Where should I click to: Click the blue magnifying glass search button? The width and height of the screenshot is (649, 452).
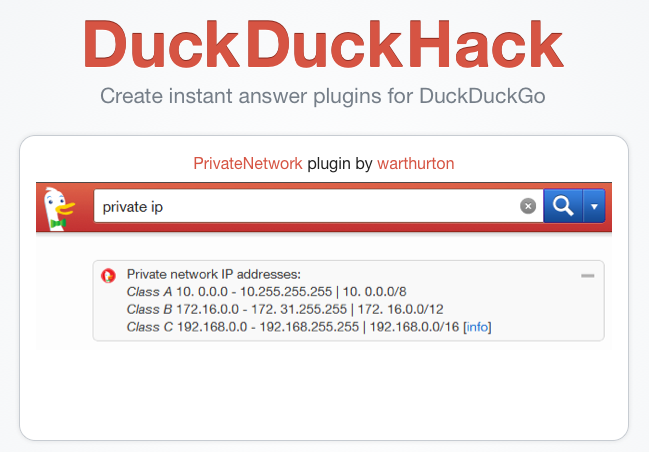coord(563,206)
